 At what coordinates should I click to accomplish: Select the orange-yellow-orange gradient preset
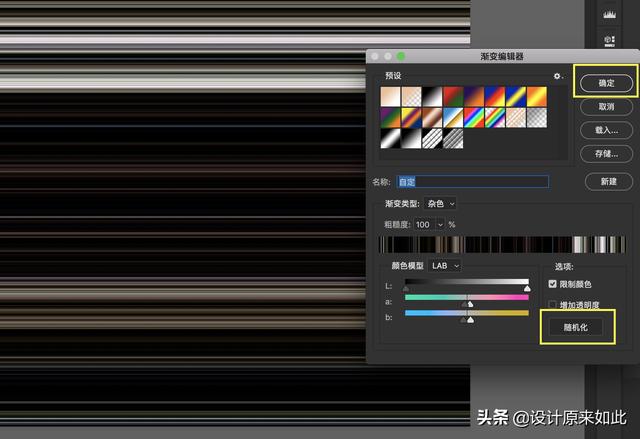coord(537,96)
